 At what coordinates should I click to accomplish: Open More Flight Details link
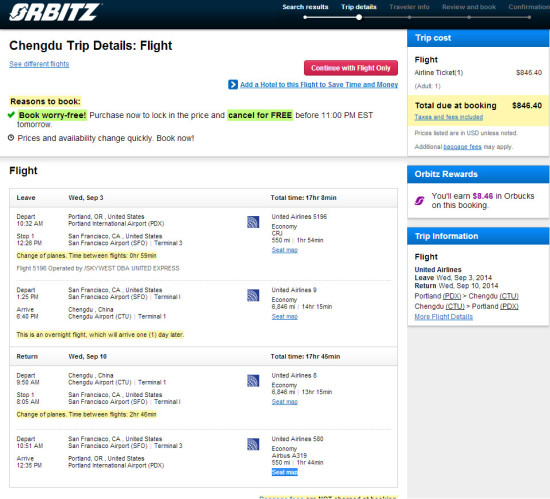click(443, 317)
